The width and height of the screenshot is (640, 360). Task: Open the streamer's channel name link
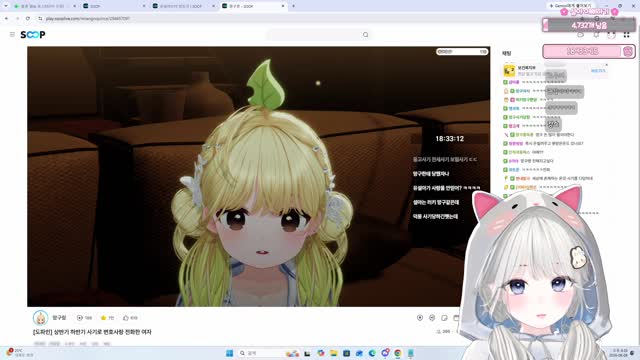59,317
